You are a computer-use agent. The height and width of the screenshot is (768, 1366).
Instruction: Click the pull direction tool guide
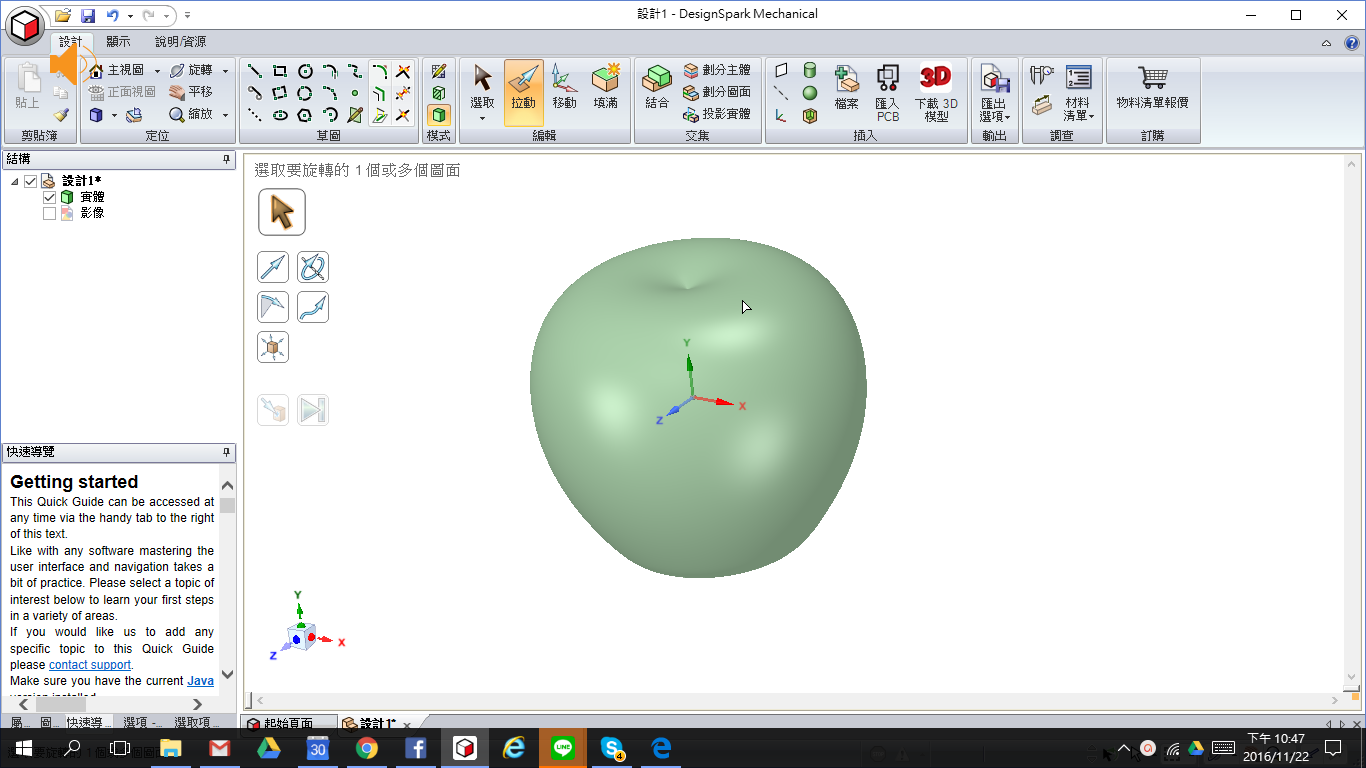[273, 267]
